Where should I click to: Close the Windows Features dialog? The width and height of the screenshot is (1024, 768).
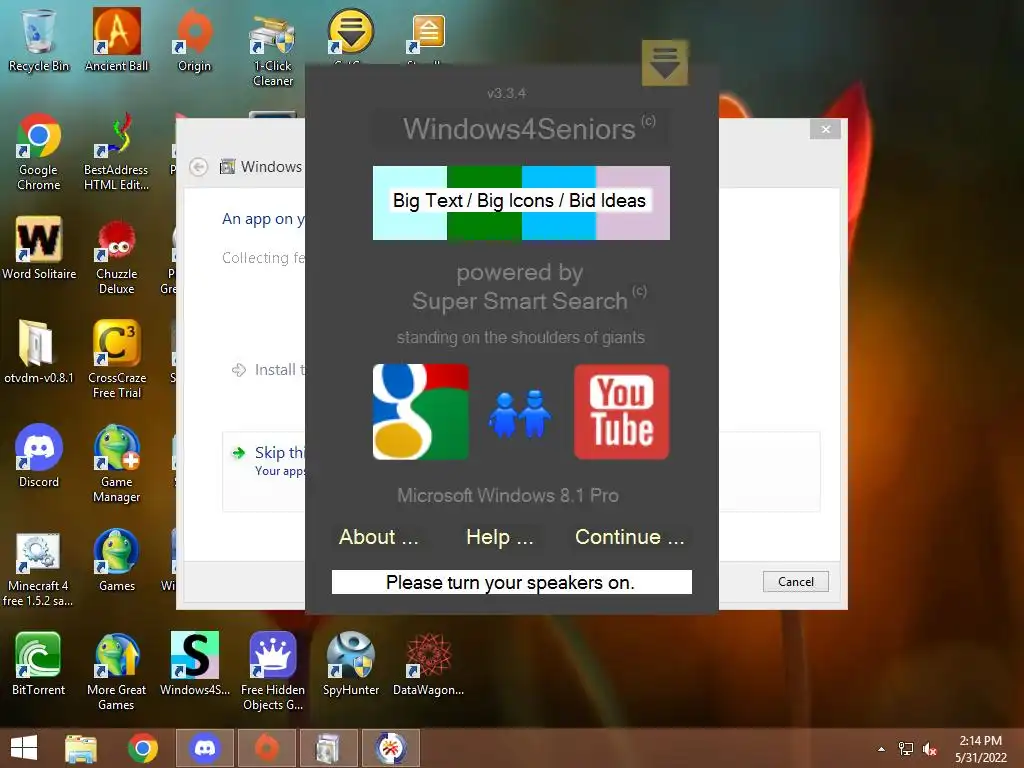pyautogui.click(x=825, y=129)
